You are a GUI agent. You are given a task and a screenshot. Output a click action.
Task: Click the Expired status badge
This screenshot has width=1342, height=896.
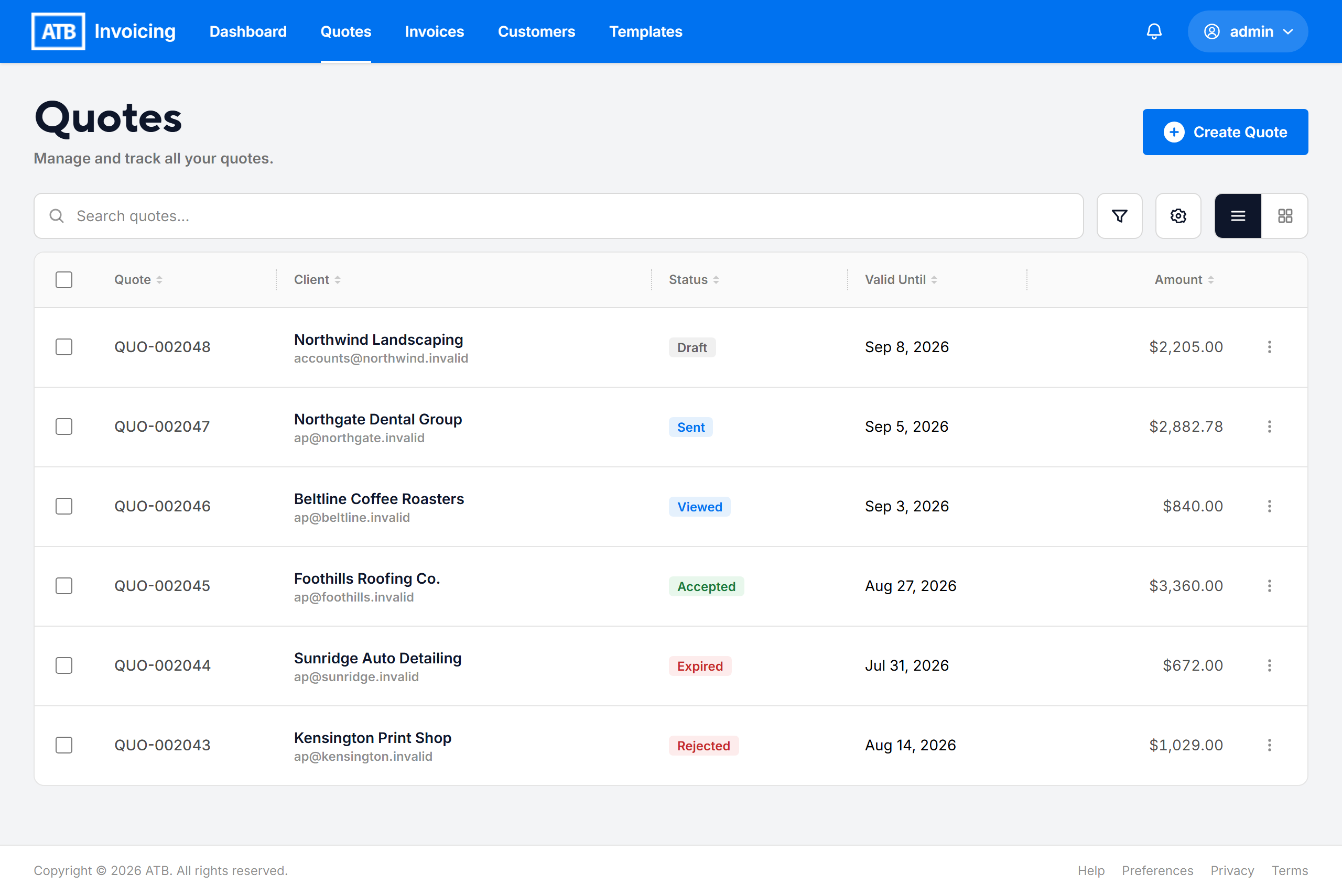point(700,666)
